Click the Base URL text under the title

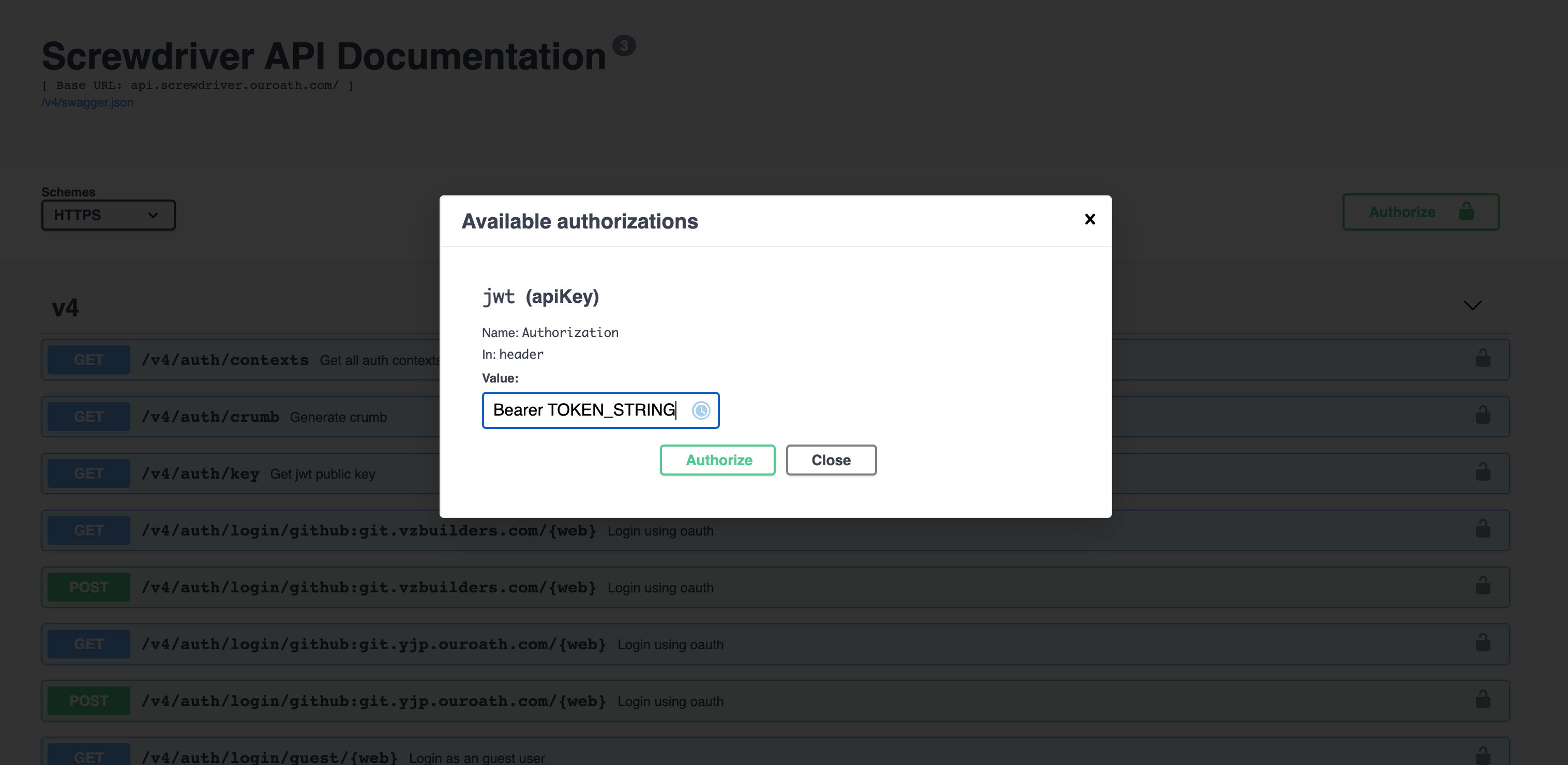point(197,85)
